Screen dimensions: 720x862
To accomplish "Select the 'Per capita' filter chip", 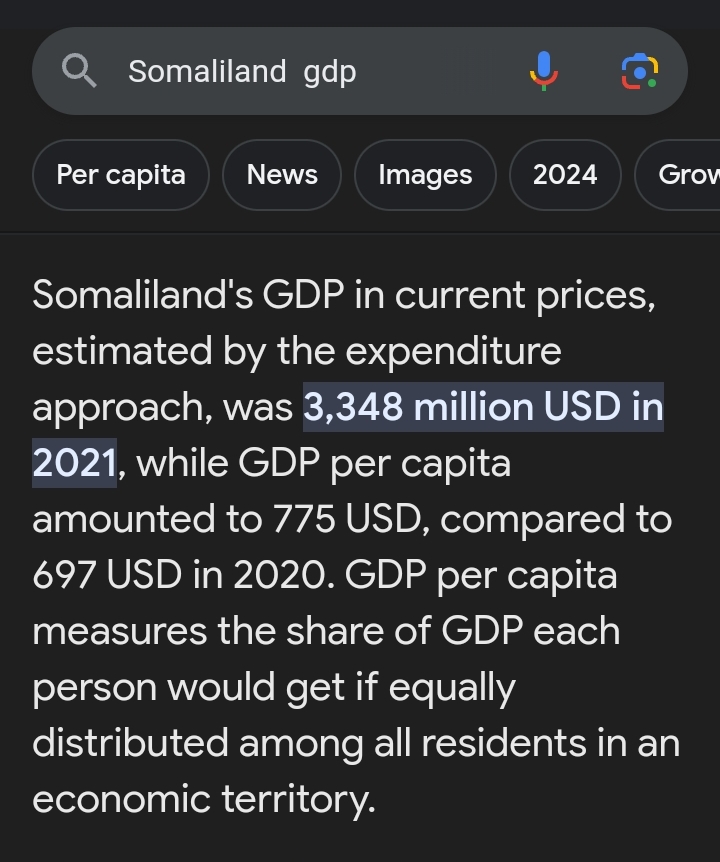I will click(x=121, y=175).
